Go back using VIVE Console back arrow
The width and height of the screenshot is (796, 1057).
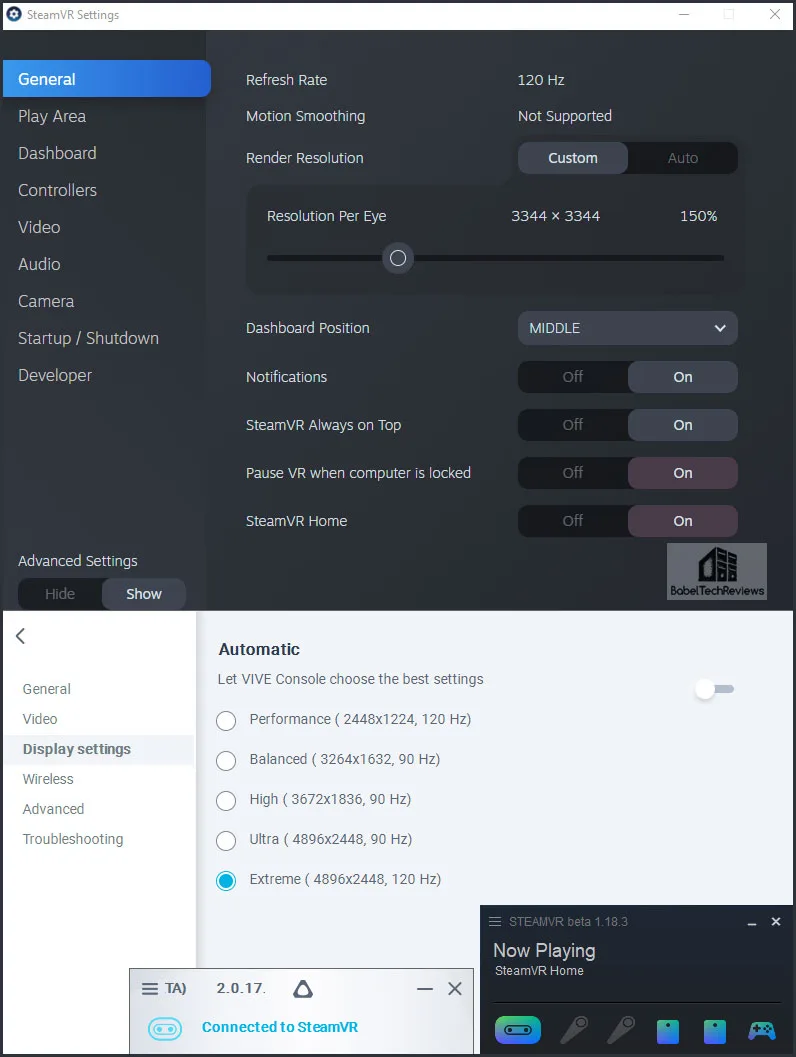click(x=21, y=636)
